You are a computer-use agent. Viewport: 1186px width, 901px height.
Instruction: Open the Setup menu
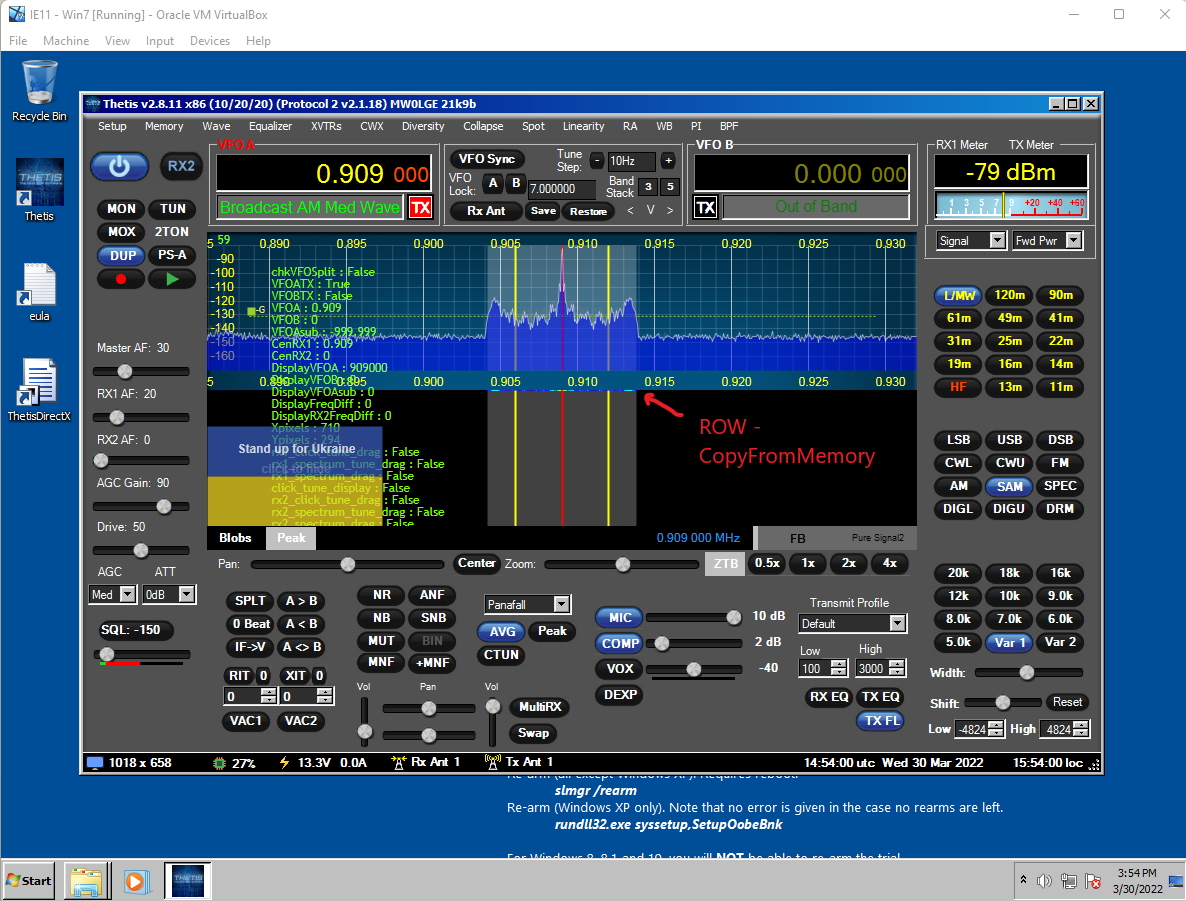[112, 126]
